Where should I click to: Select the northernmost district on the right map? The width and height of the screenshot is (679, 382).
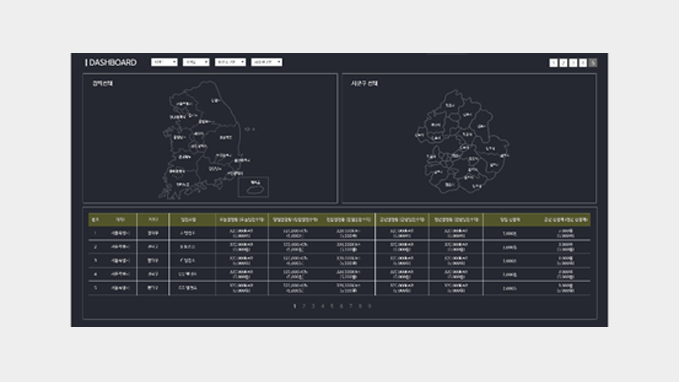pyautogui.click(x=450, y=105)
